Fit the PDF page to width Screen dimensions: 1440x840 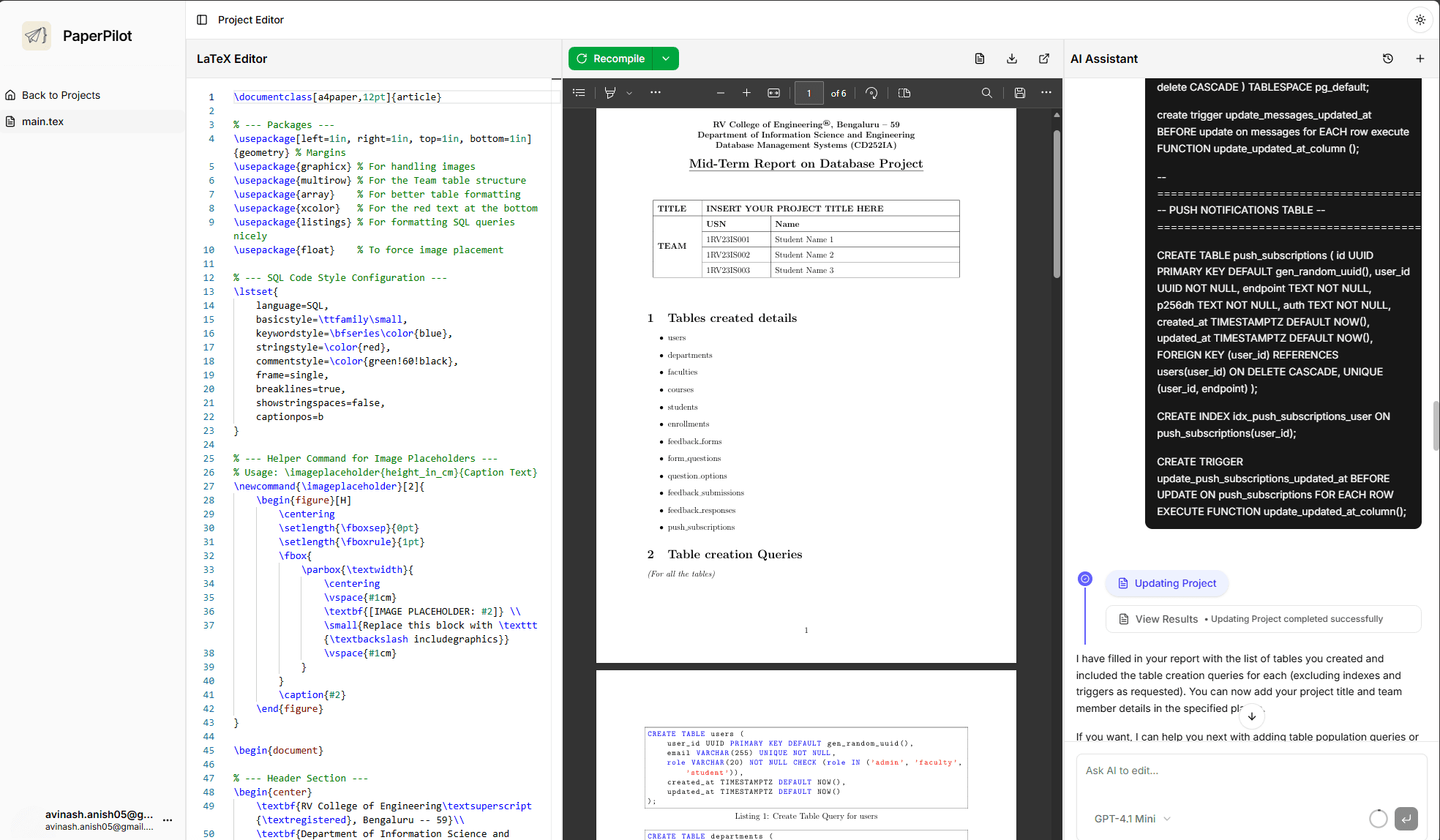click(773, 93)
